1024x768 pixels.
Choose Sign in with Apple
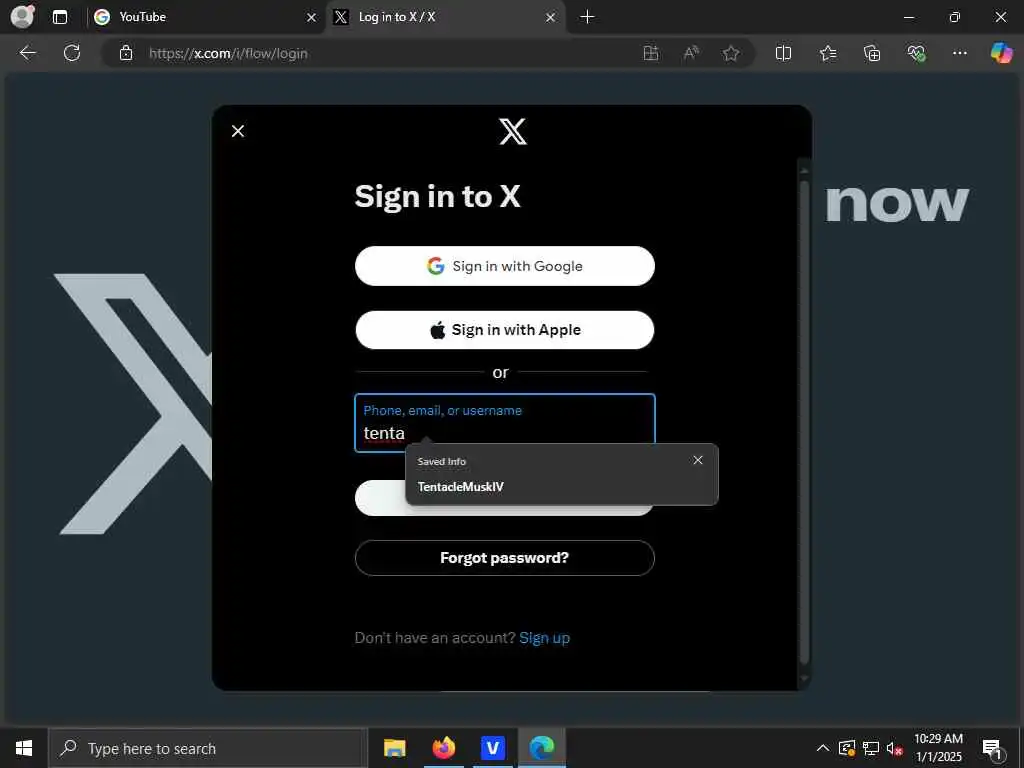(505, 330)
